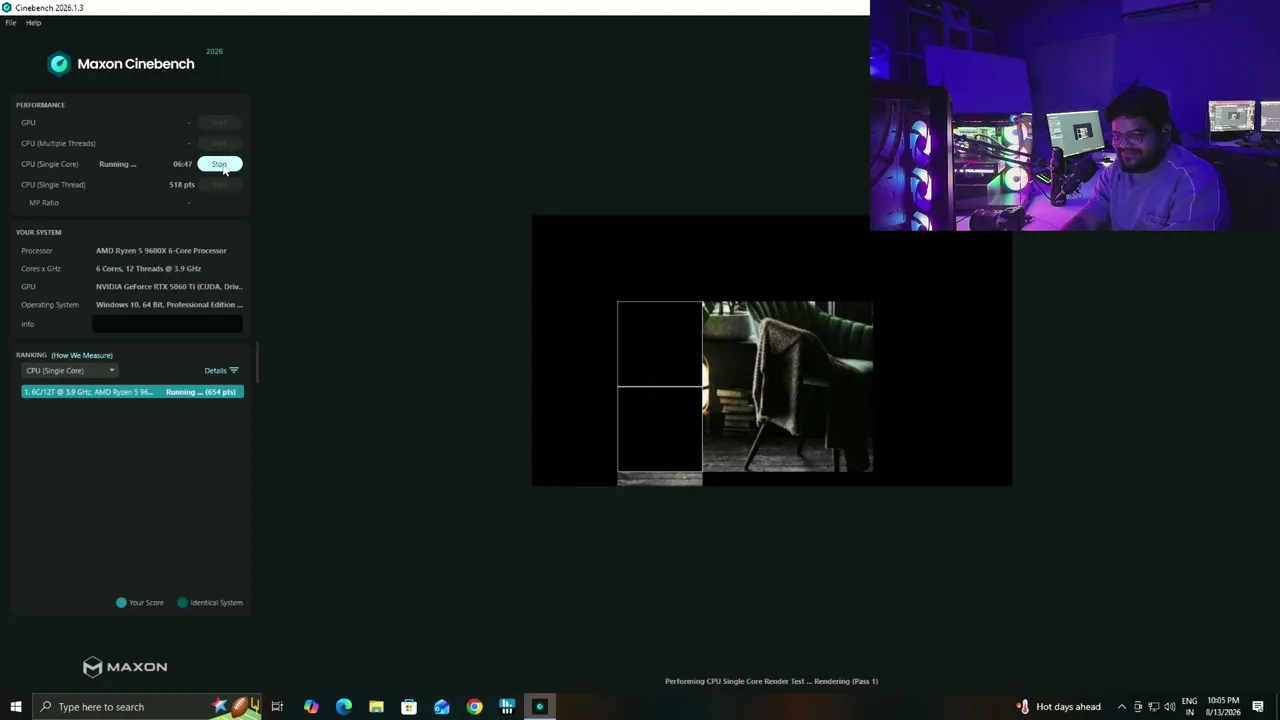1280x720 pixels.
Task: Switch to Cinebench on the taskbar
Action: coord(540,707)
